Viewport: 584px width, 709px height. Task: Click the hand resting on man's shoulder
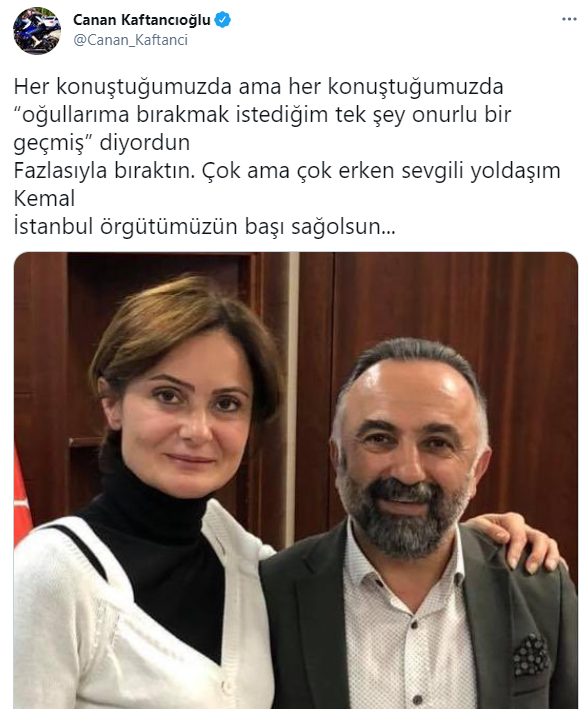coord(515,540)
